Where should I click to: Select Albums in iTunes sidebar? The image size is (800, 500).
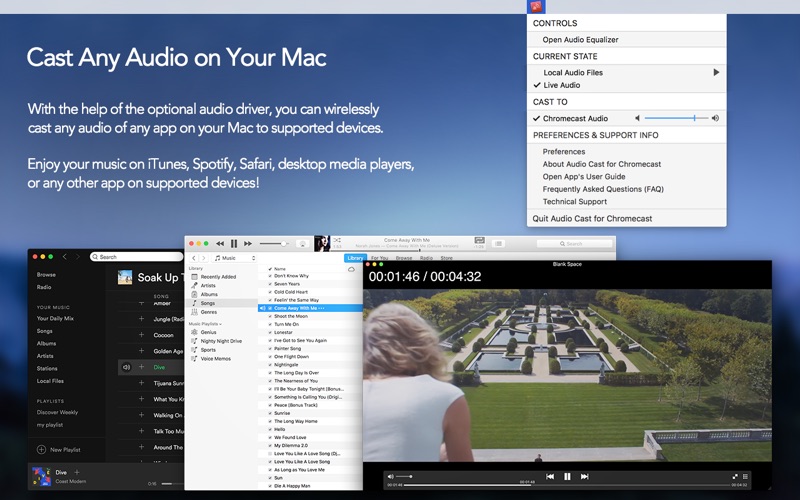[209, 294]
